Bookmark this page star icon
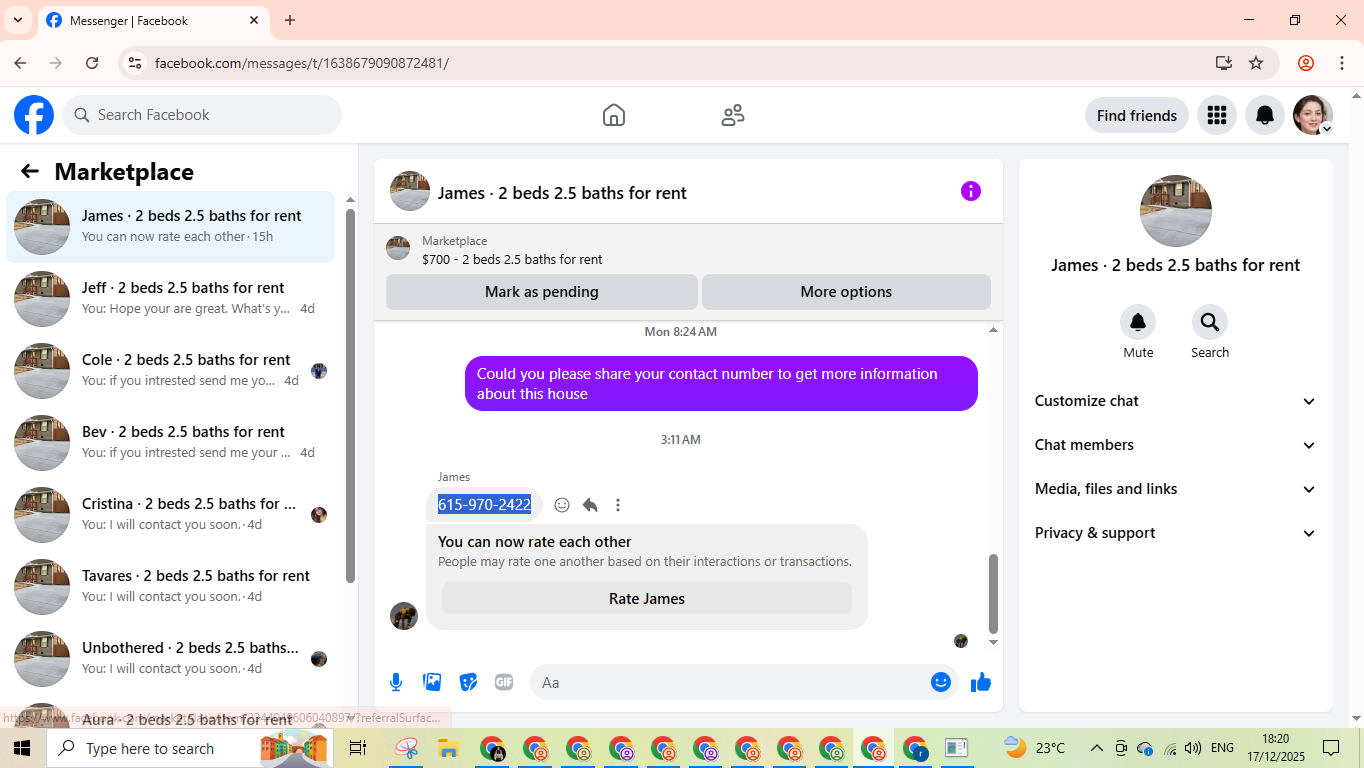 [1256, 63]
